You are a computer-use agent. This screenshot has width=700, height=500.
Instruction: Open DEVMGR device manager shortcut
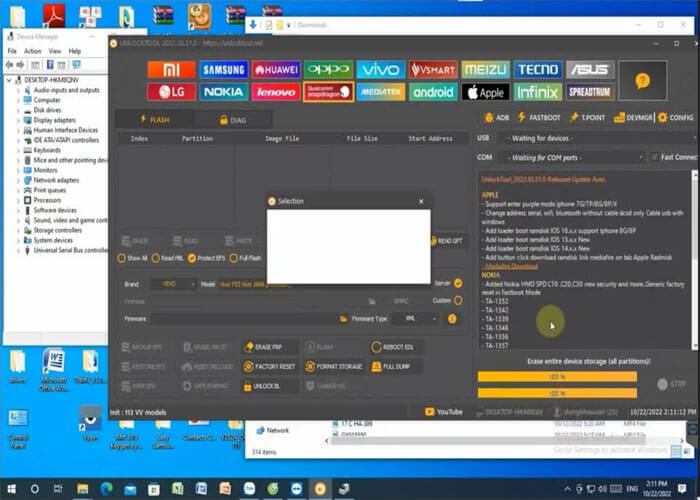coord(633,117)
